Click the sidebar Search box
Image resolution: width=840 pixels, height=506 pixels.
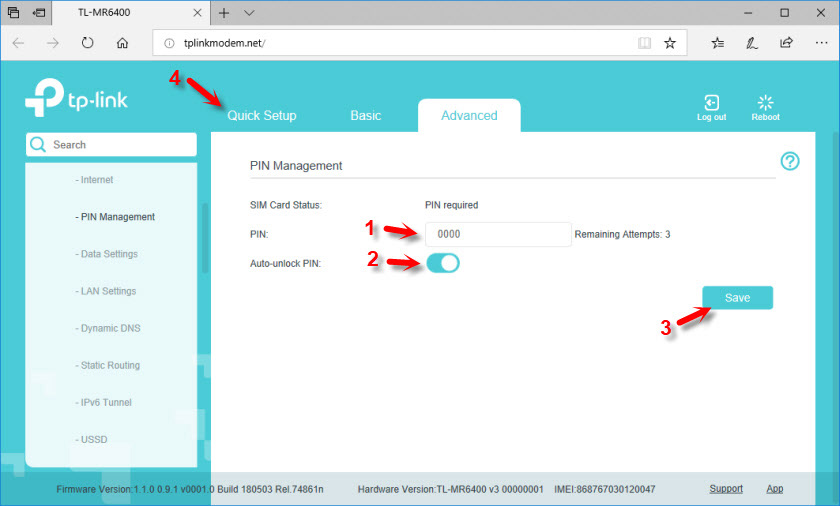click(111, 144)
